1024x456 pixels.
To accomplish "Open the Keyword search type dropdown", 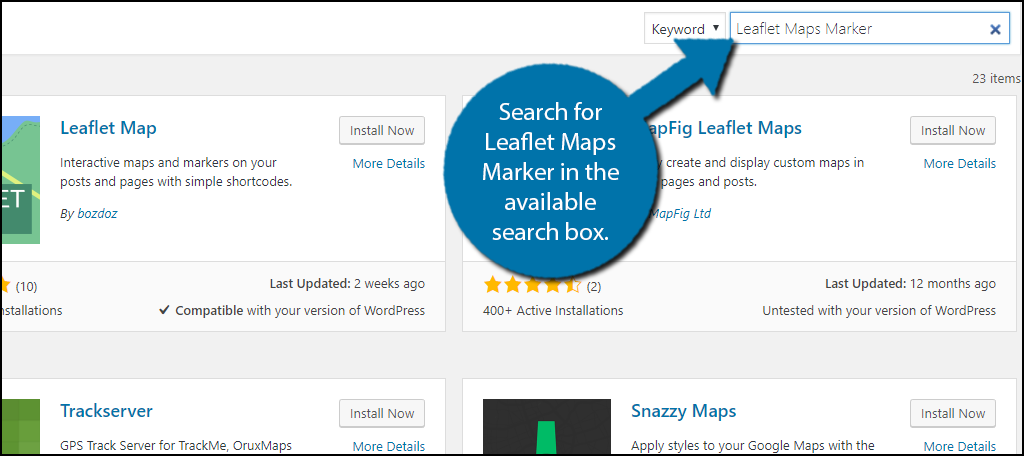I will point(685,29).
